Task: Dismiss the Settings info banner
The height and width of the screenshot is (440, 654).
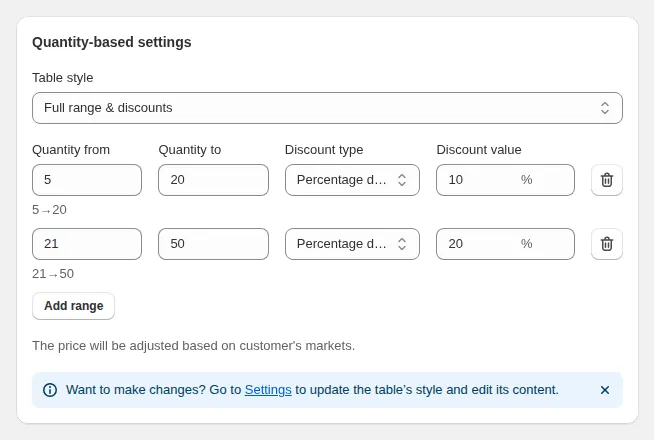Action: (x=605, y=390)
